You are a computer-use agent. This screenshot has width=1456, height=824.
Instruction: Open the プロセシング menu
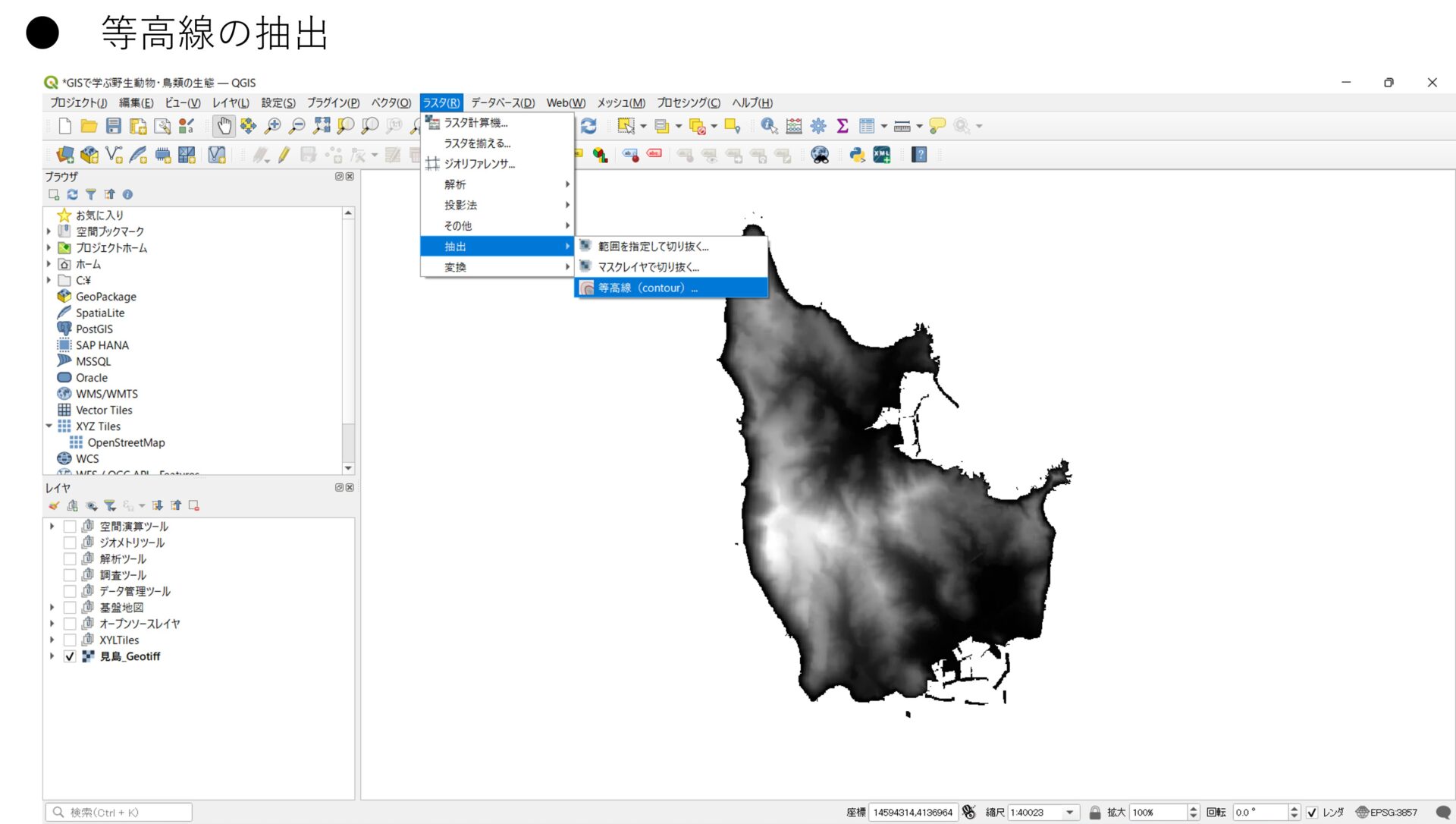tap(688, 103)
